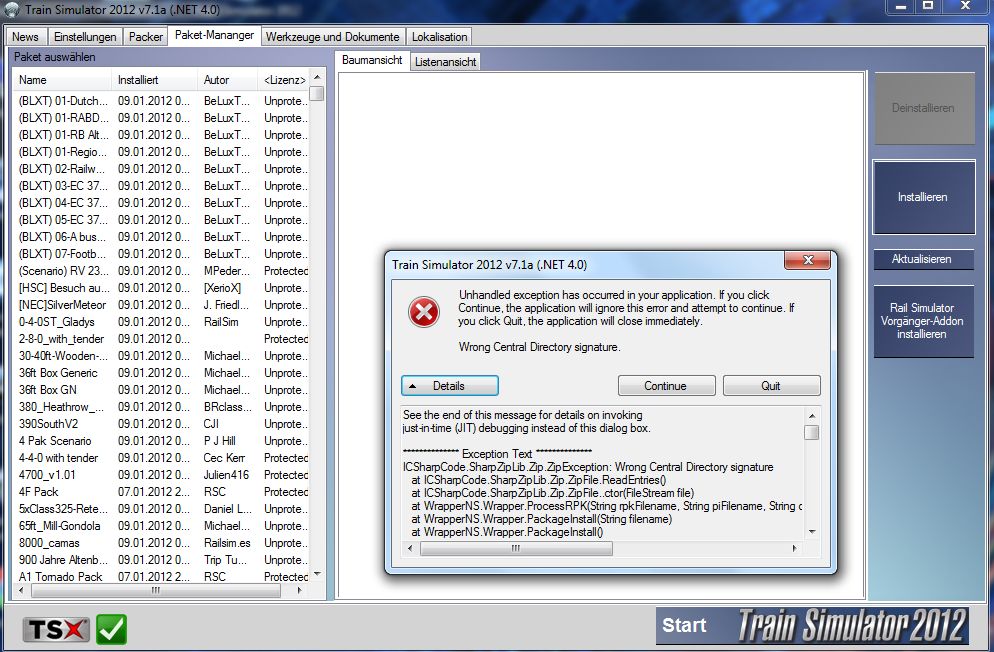Select the 30-40ft-Wooden-... package row
This screenshot has height=652, width=994.
[x=161, y=356]
